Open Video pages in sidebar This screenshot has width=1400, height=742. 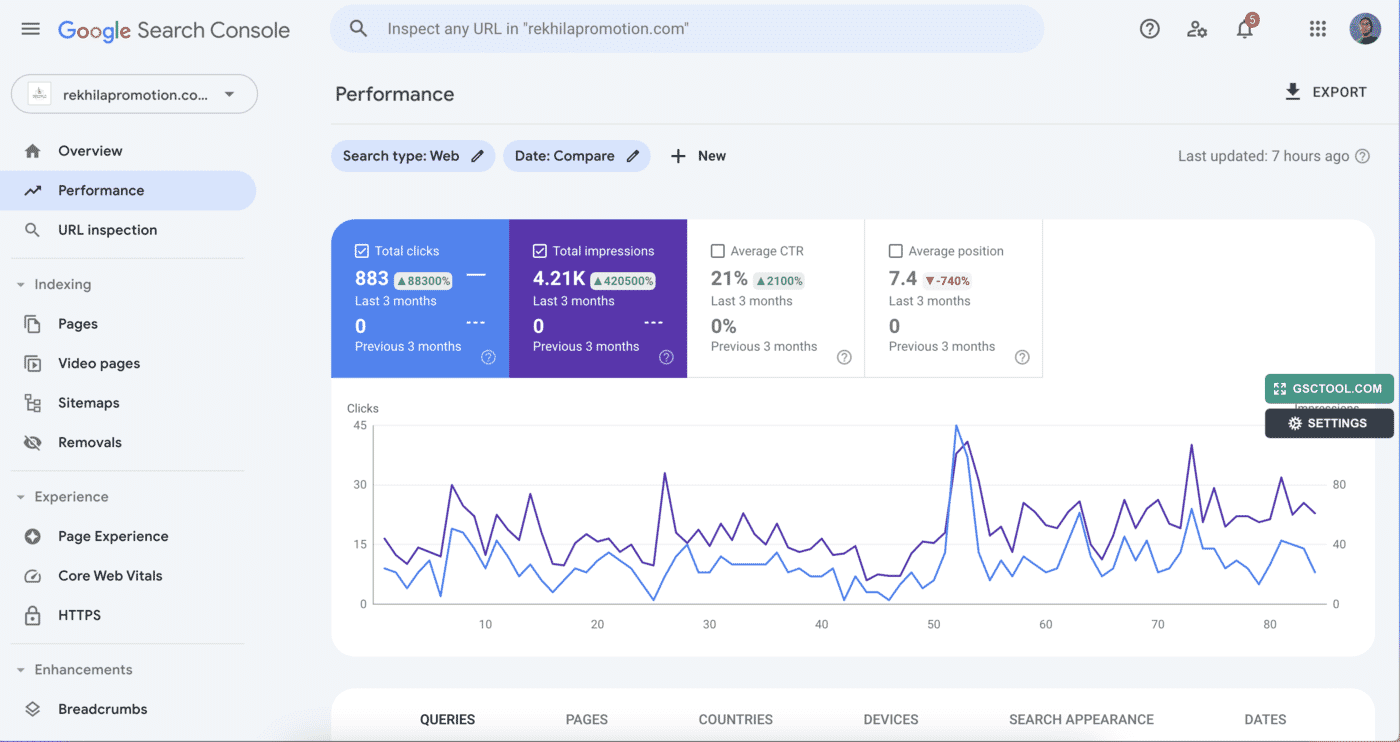[x=128, y=364]
